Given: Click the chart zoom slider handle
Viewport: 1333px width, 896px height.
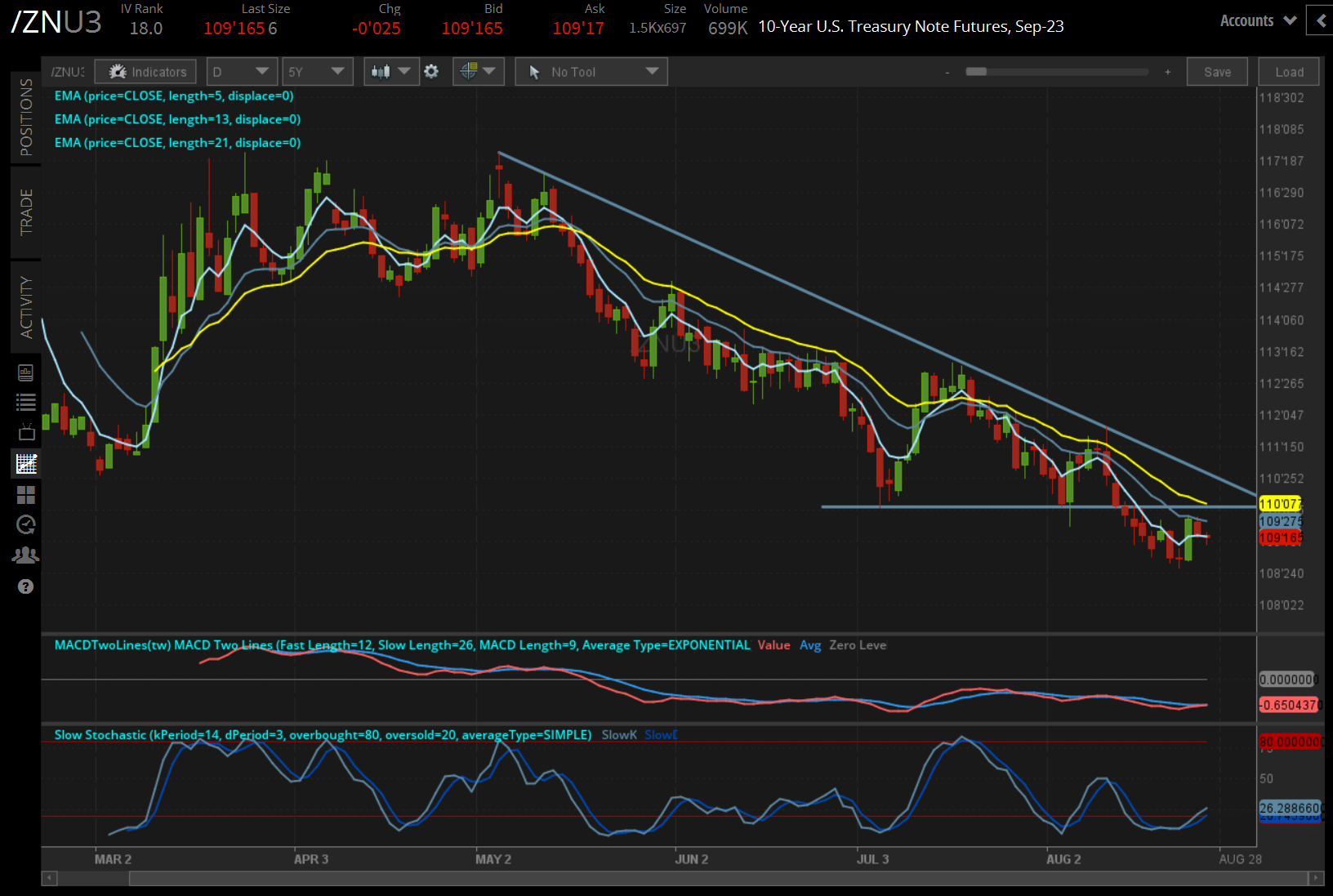Looking at the screenshot, I should coord(976,72).
